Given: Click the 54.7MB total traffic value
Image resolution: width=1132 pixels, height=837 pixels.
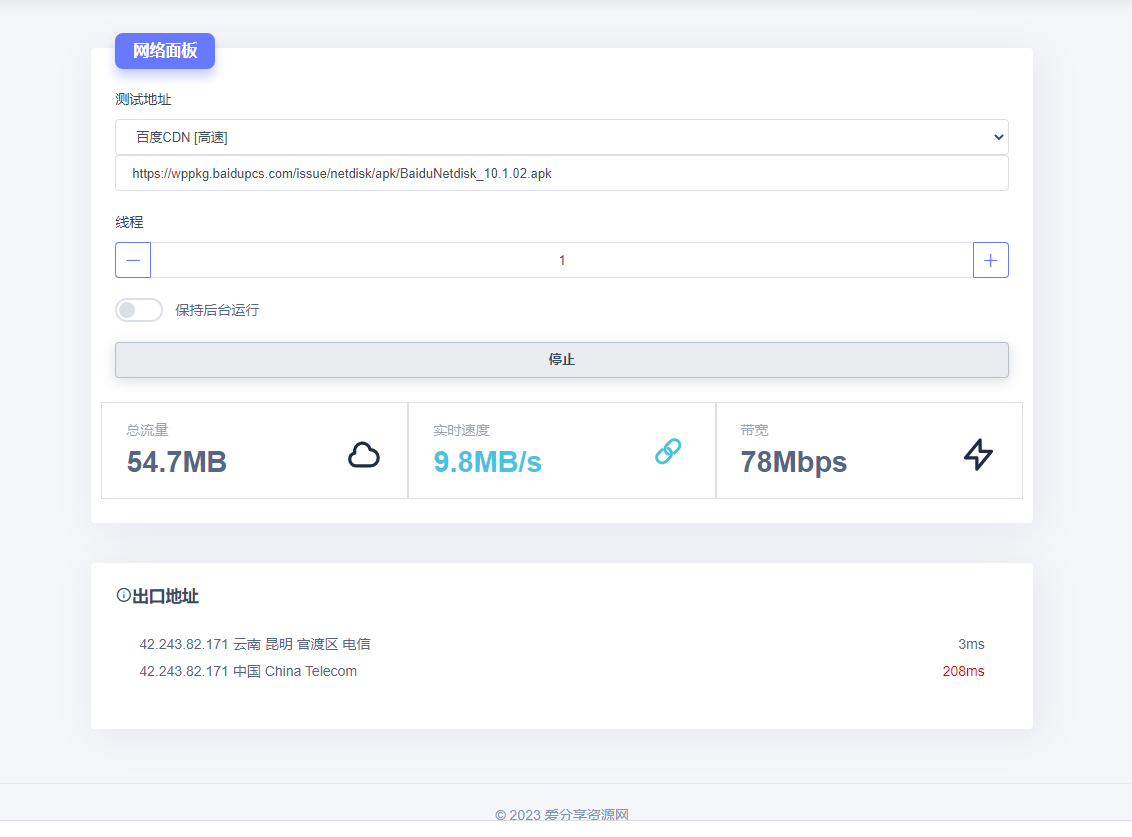Looking at the screenshot, I should pyautogui.click(x=177, y=462).
